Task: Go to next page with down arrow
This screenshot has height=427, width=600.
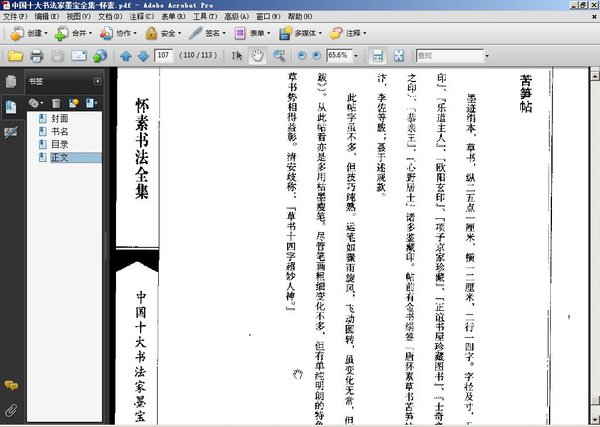Action: 143,55
